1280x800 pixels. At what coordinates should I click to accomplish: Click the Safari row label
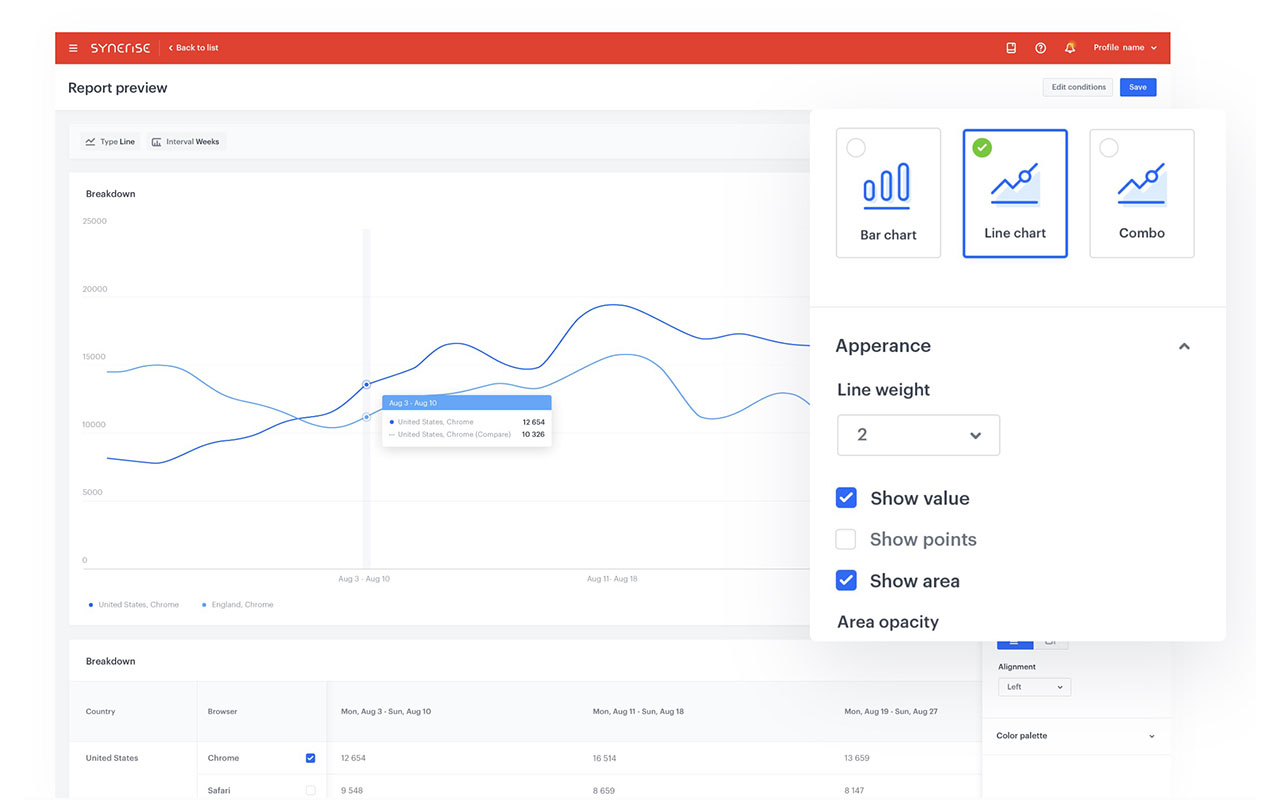(219, 790)
